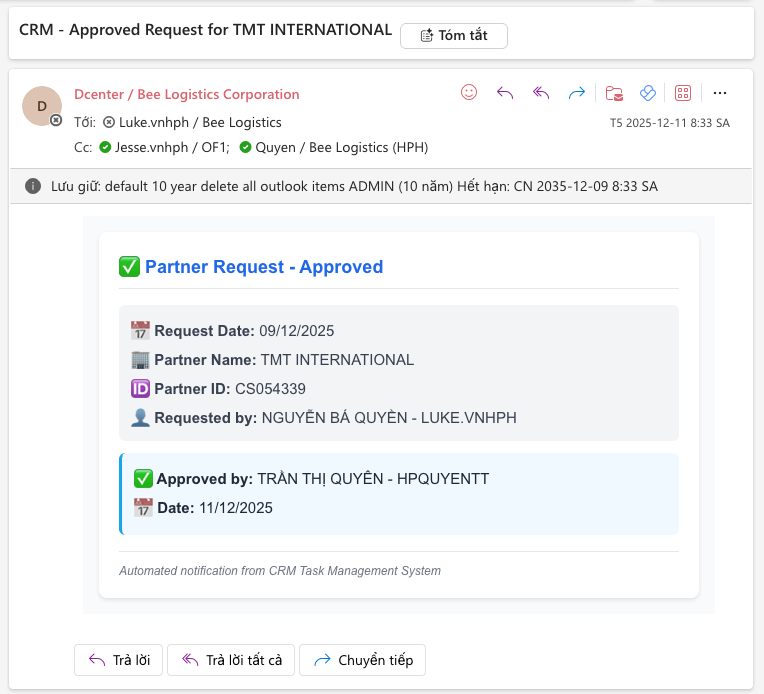Click the Partner Name value TMT INTERNATIONAL
Image resolution: width=764 pixels, height=694 pixels.
coord(337,360)
